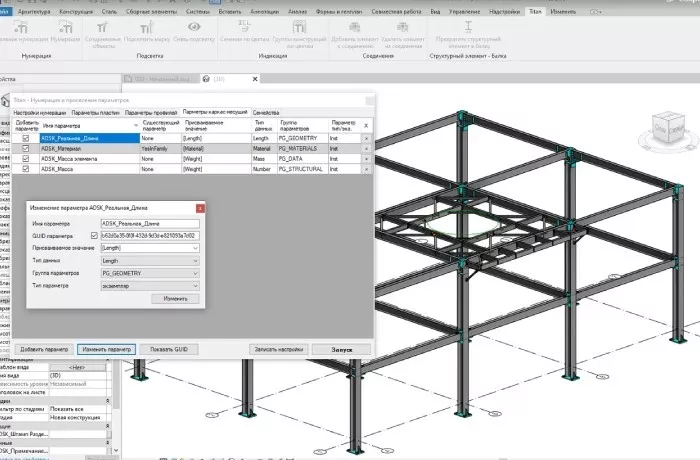Open the Тип данных dropdown
Image resolution: width=700 pixels, height=460 pixels.
tap(150, 260)
